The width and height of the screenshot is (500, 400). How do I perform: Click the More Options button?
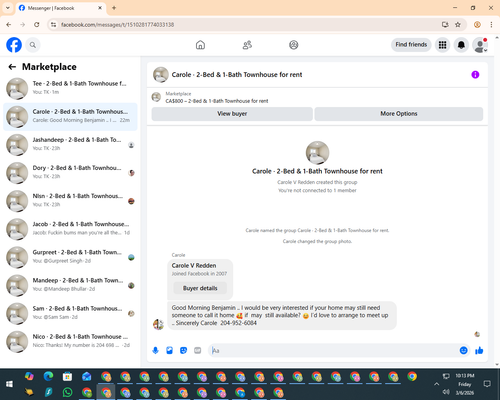click(x=399, y=114)
